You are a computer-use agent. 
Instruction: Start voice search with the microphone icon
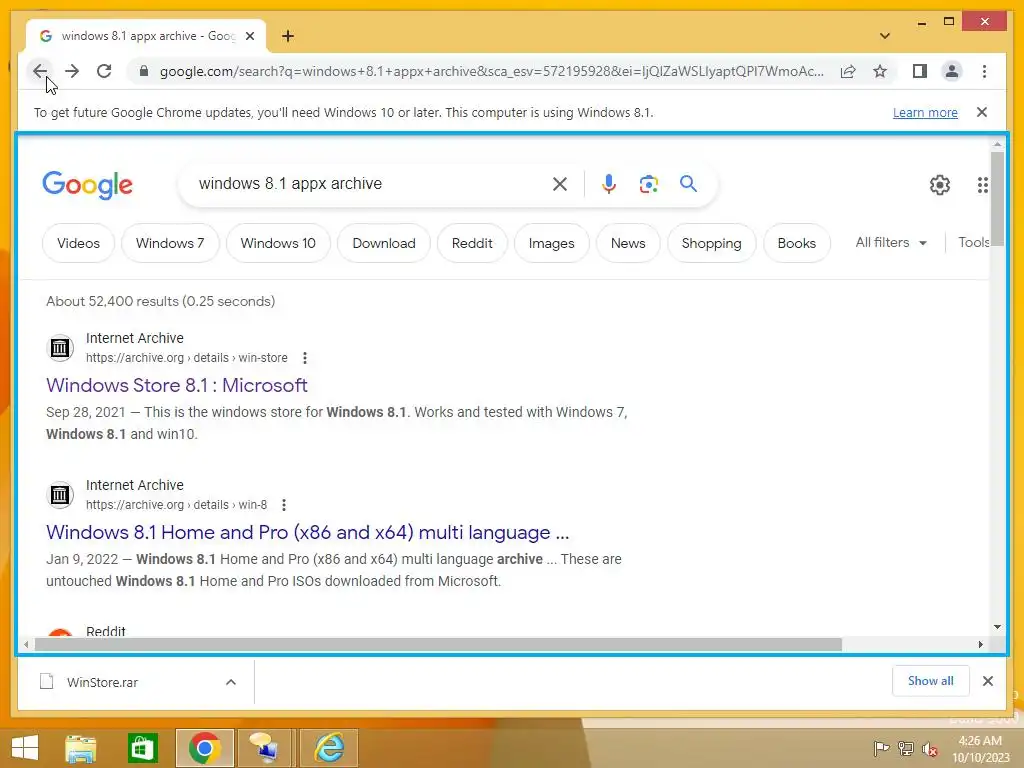coord(609,184)
